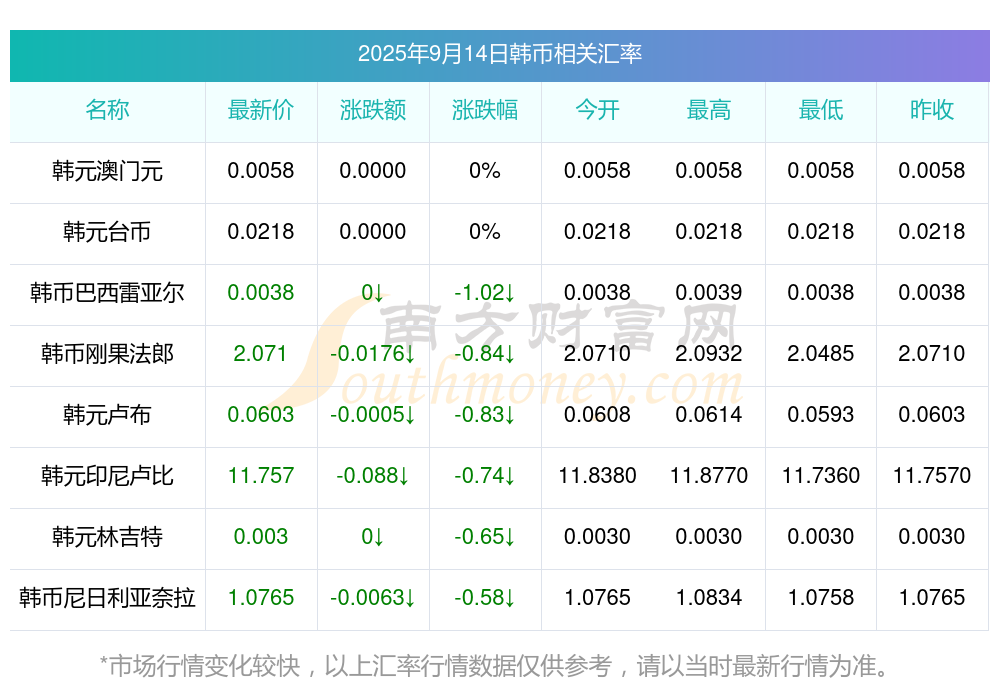Screen dimensions: 1000x698
Task: Click the 涨跌幅 column header
Action: 485,110
